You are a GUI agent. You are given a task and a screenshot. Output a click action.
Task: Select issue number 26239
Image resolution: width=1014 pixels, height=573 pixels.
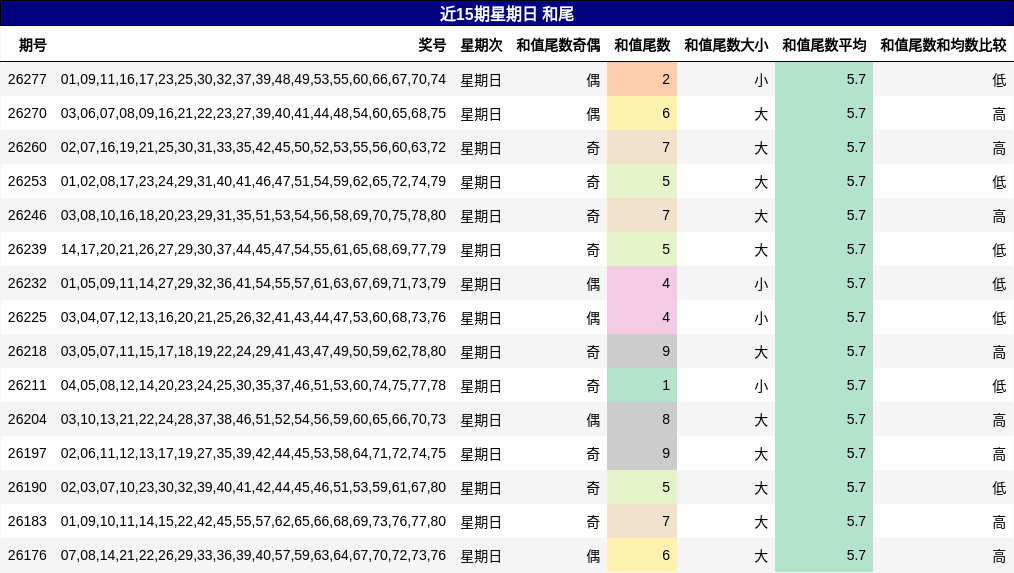[x=27, y=250]
